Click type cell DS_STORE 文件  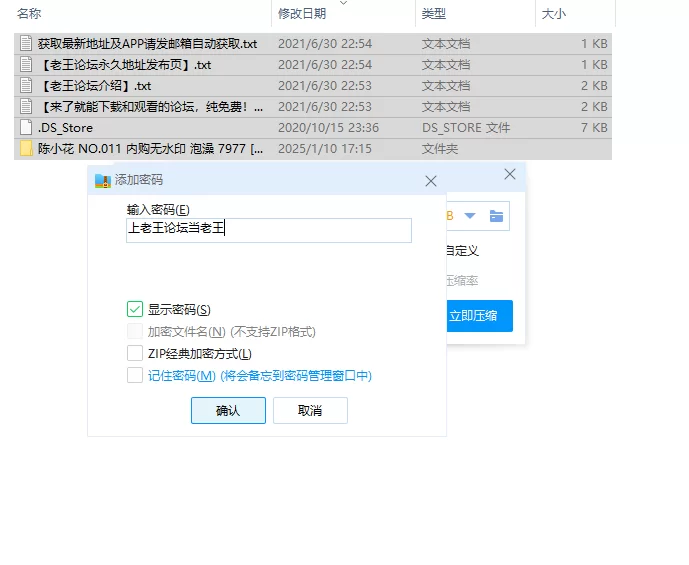(x=466, y=128)
